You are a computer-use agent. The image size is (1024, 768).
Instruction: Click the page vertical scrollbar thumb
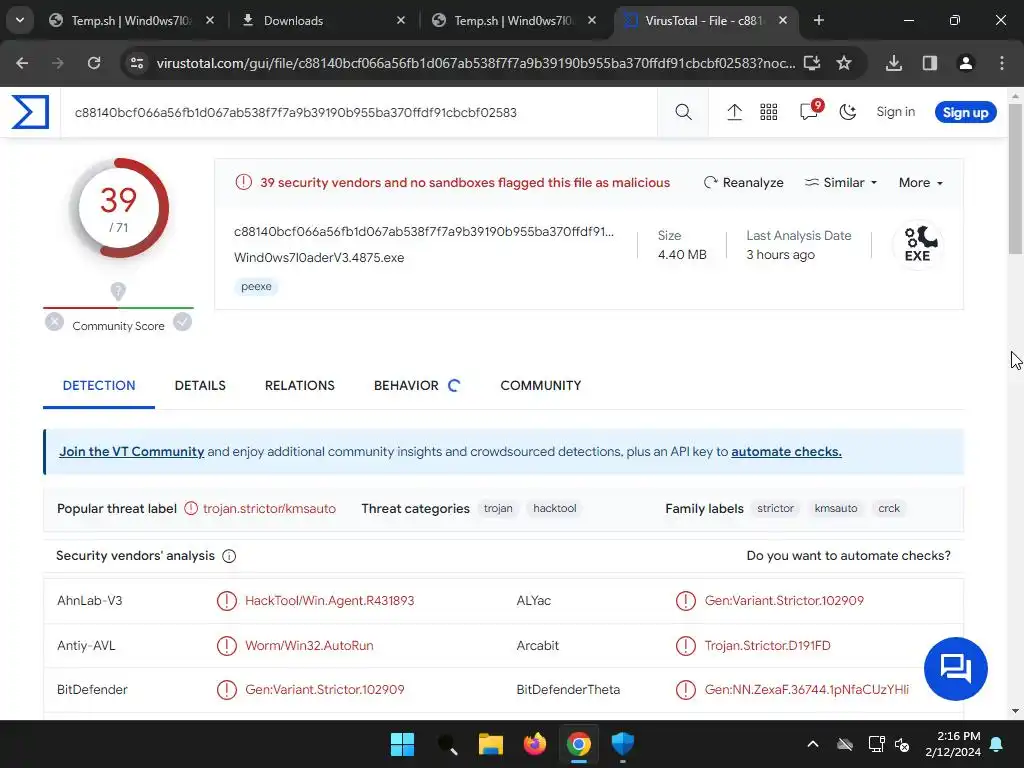click(x=1016, y=178)
